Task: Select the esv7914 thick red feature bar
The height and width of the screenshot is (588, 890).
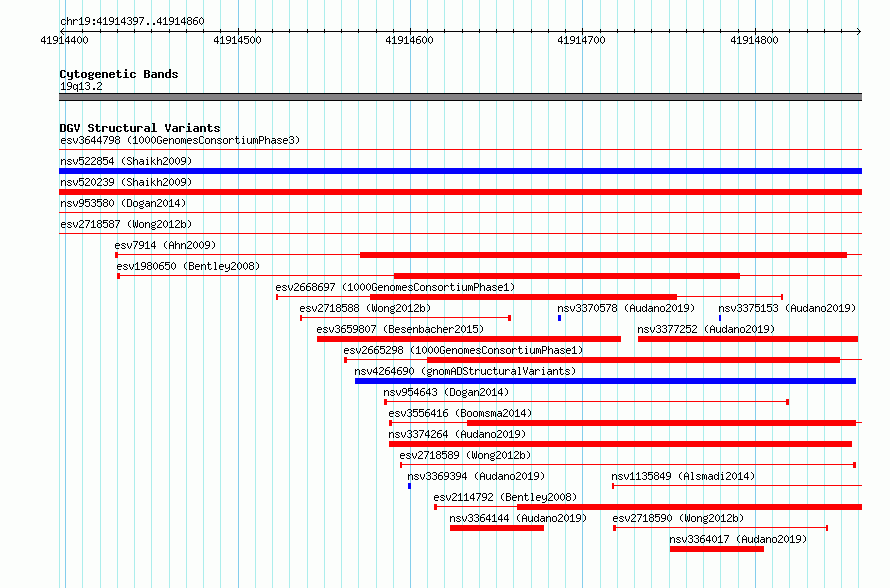Action: [x=603, y=255]
